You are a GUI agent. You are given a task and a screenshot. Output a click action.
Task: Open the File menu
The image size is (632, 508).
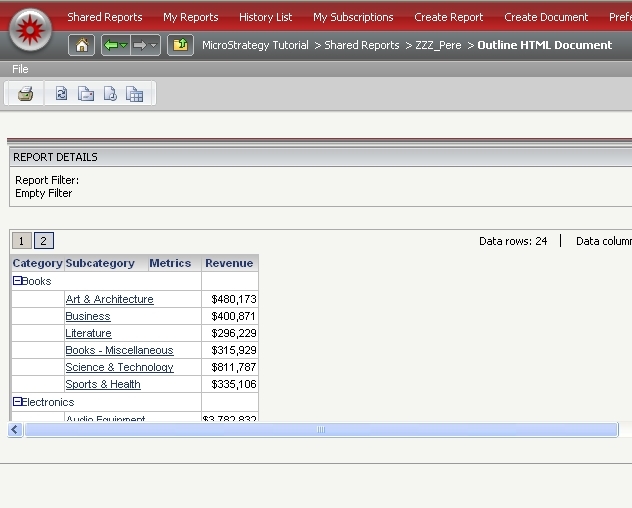click(x=20, y=69)
